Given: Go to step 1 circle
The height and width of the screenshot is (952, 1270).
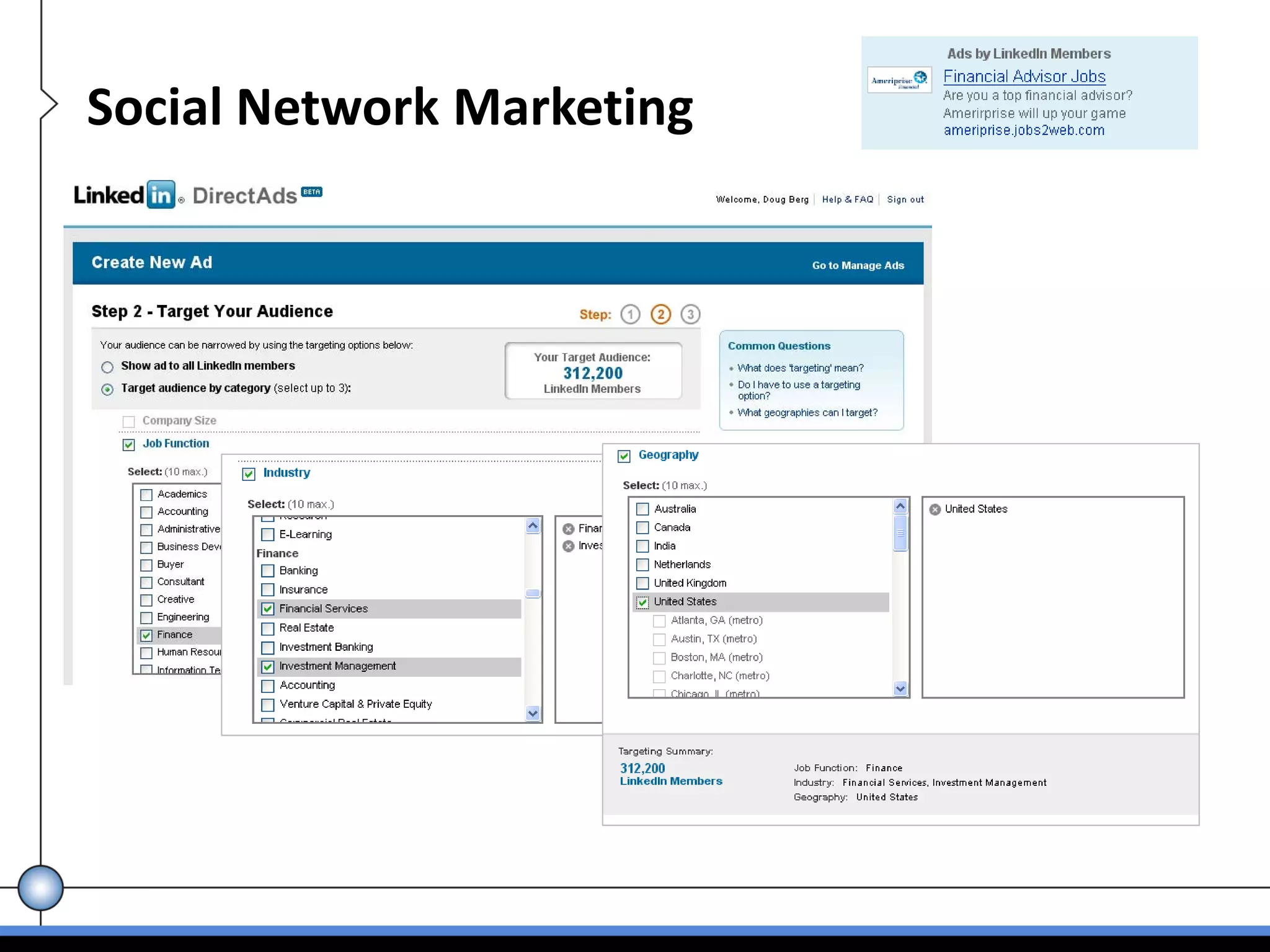Looking at the screenshot, I should [630, 314].
